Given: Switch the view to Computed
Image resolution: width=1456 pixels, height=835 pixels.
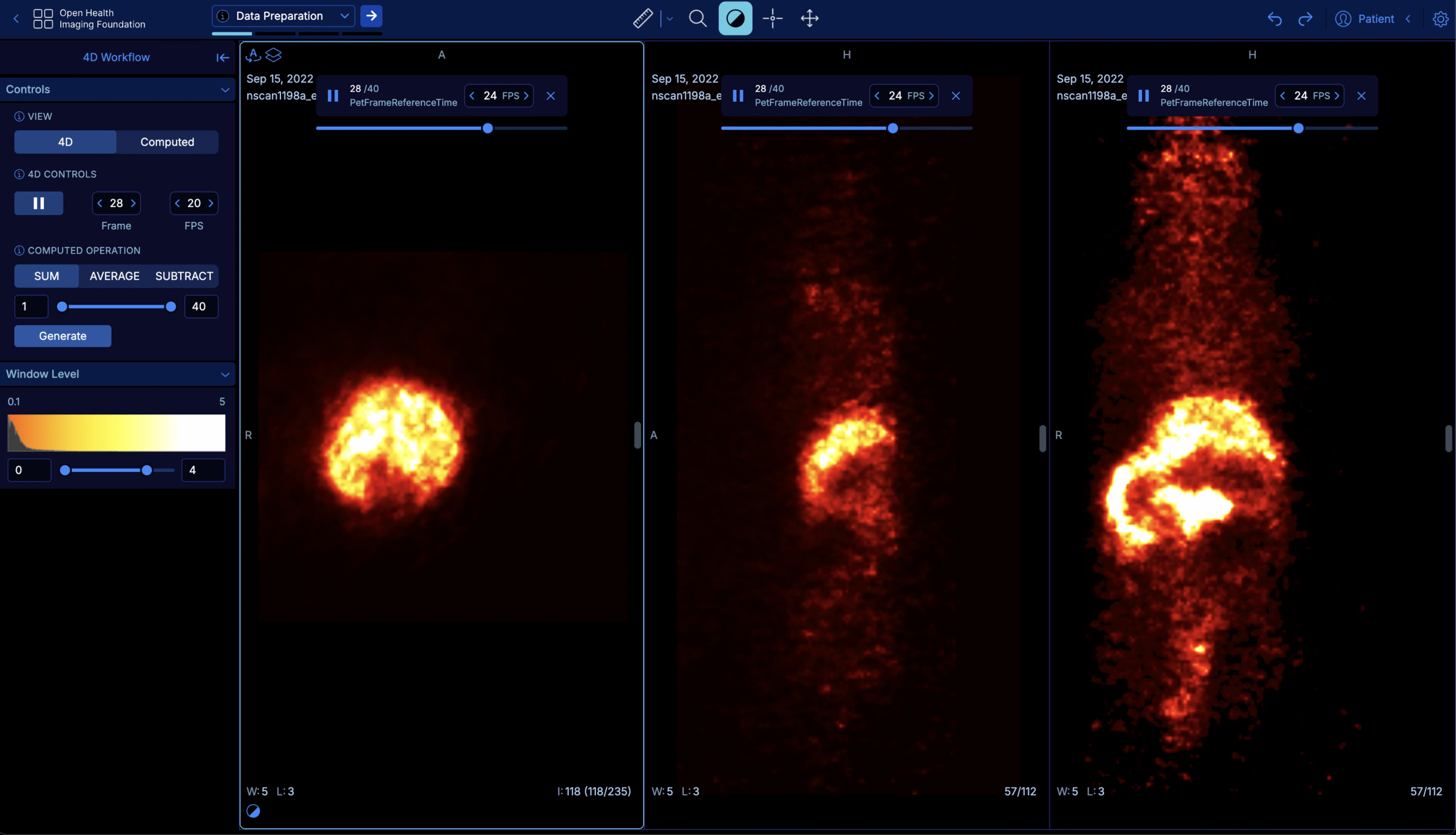Looking at the screenshot, I should pos(167,142).
